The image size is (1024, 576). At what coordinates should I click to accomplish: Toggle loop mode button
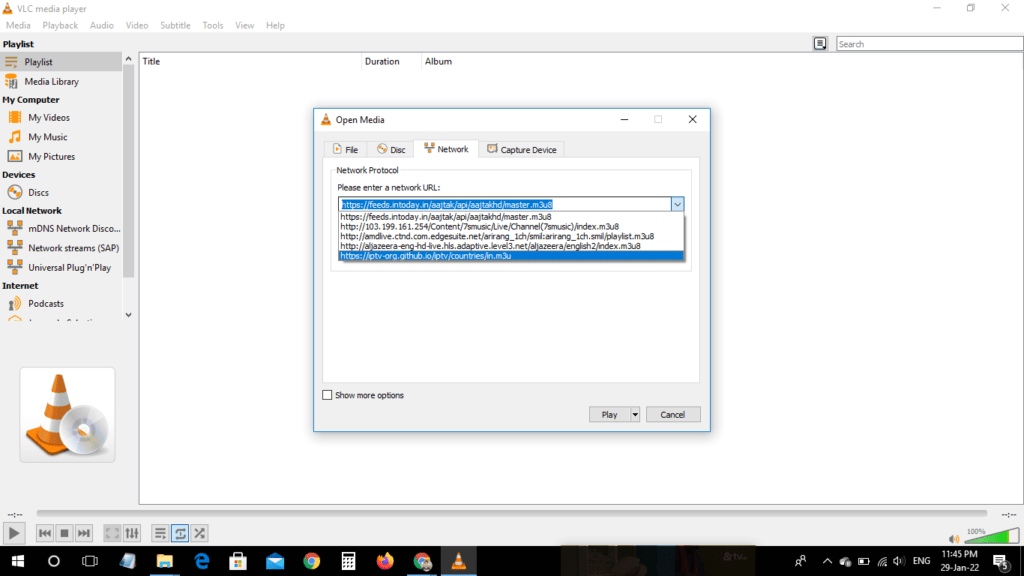coord(180,534)
